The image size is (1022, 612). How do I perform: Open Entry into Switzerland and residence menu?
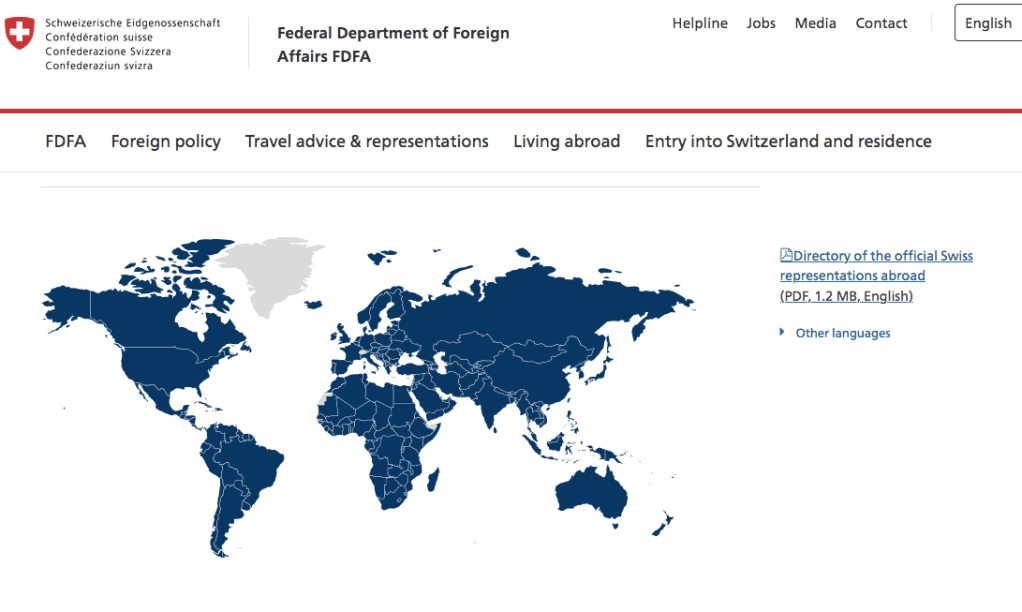(788, 141)
